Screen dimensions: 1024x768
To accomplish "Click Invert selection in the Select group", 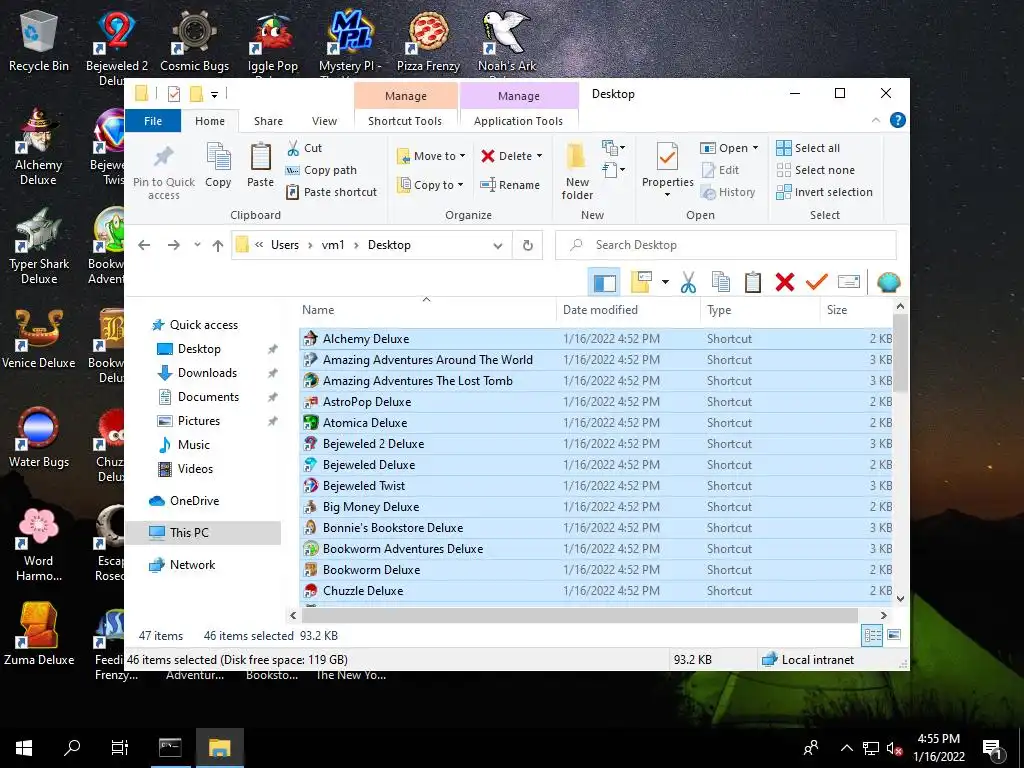I will (x=824, y=192).
